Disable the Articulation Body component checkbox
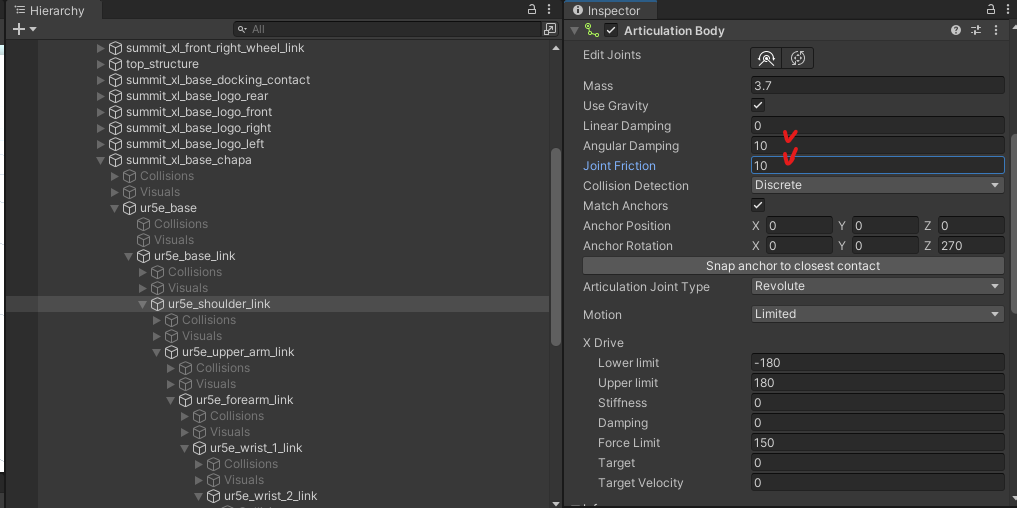This screenshot has width=1017, height=508. (611, 30)
